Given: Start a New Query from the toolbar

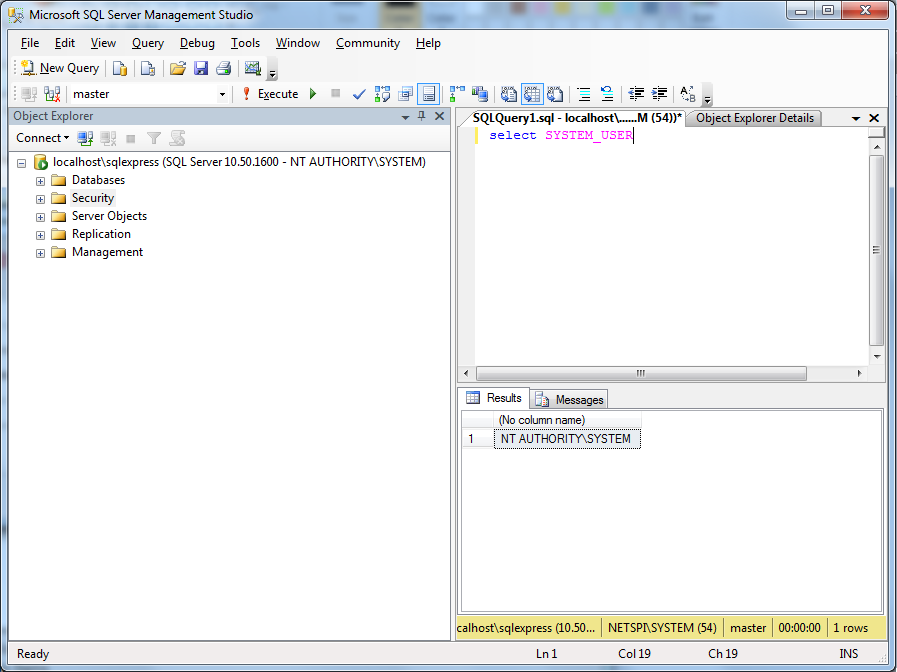Looking at the screenshot, I should click(59, 68).
